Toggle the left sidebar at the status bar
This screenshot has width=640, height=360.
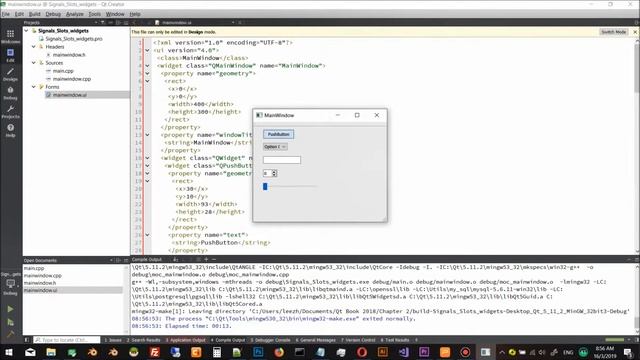[27, 340]
